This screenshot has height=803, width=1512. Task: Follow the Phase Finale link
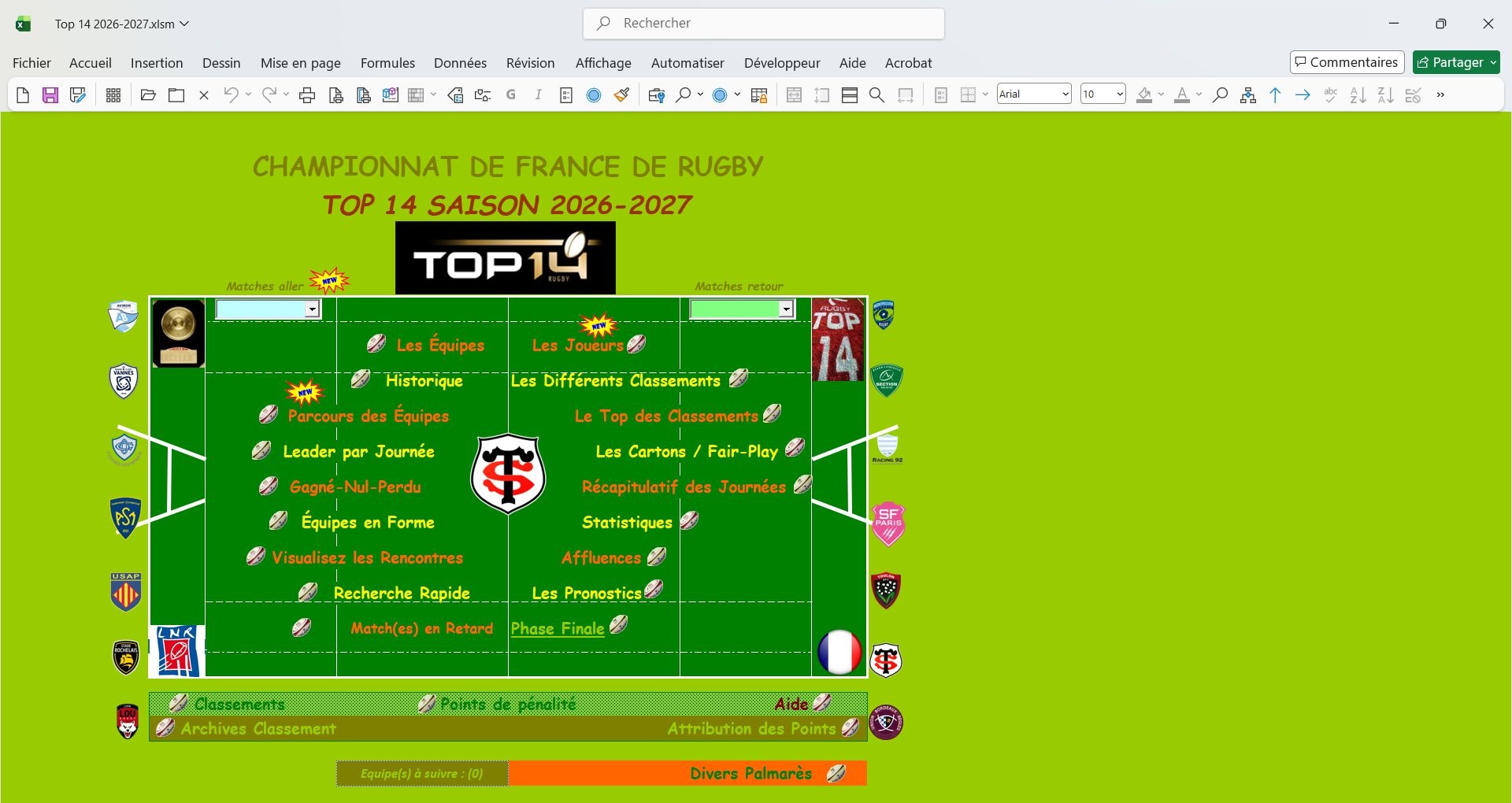(x=558, y=628)
